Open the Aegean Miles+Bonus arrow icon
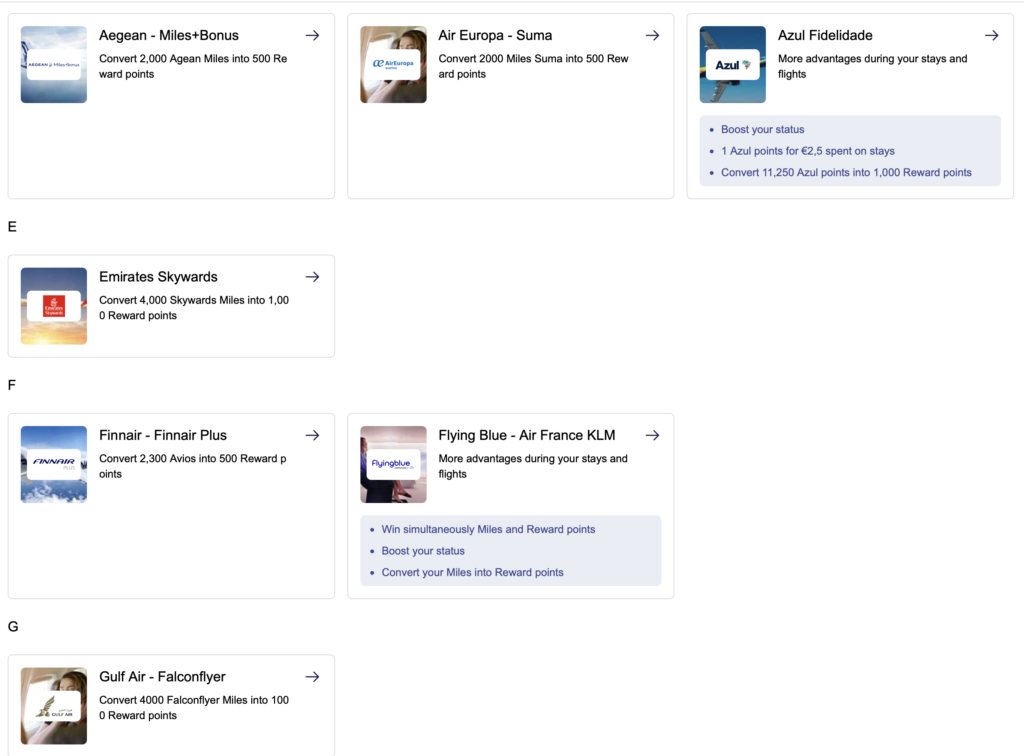 point(312,35)
